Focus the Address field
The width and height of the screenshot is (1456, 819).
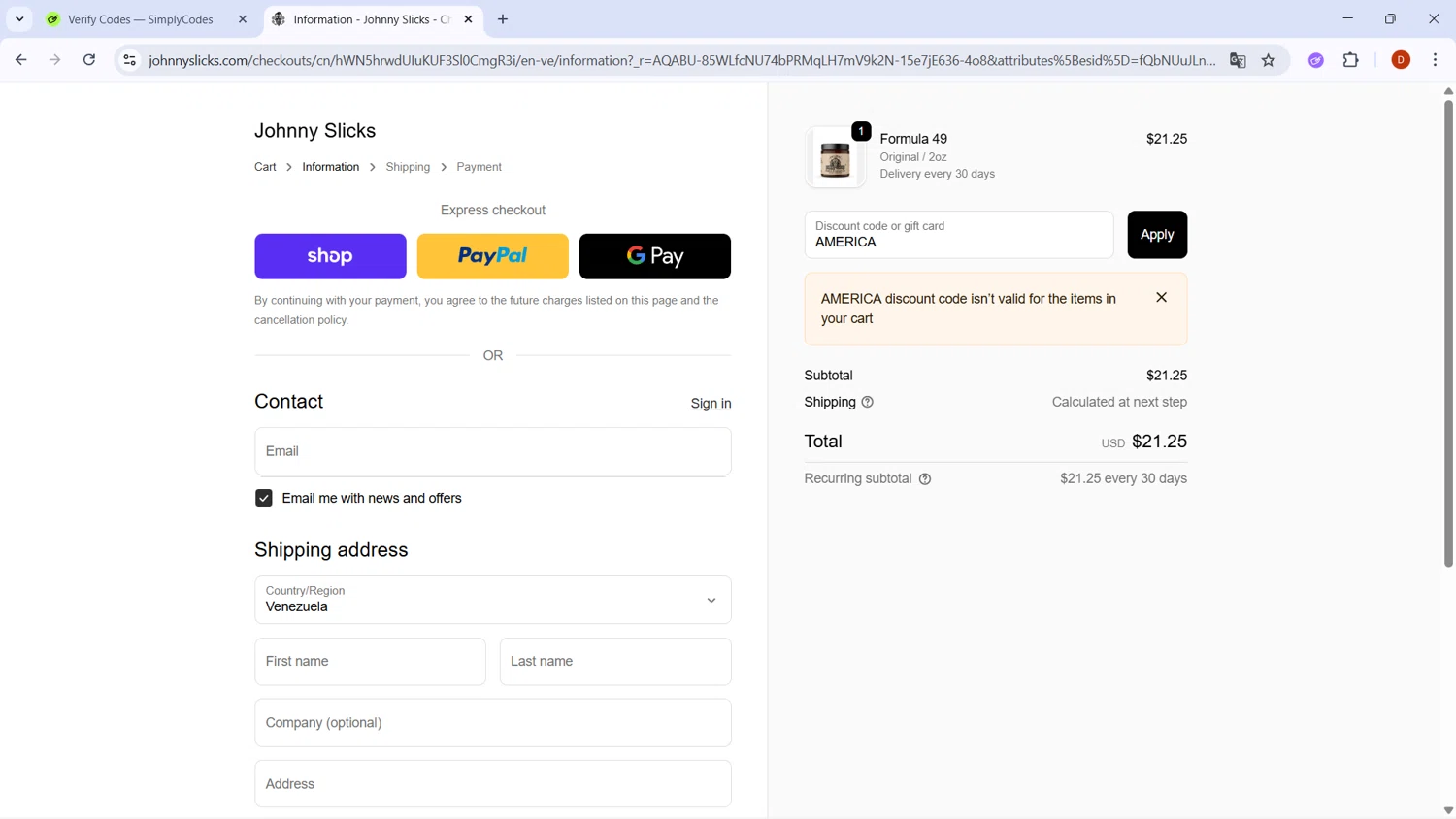(x=493, y=784)
